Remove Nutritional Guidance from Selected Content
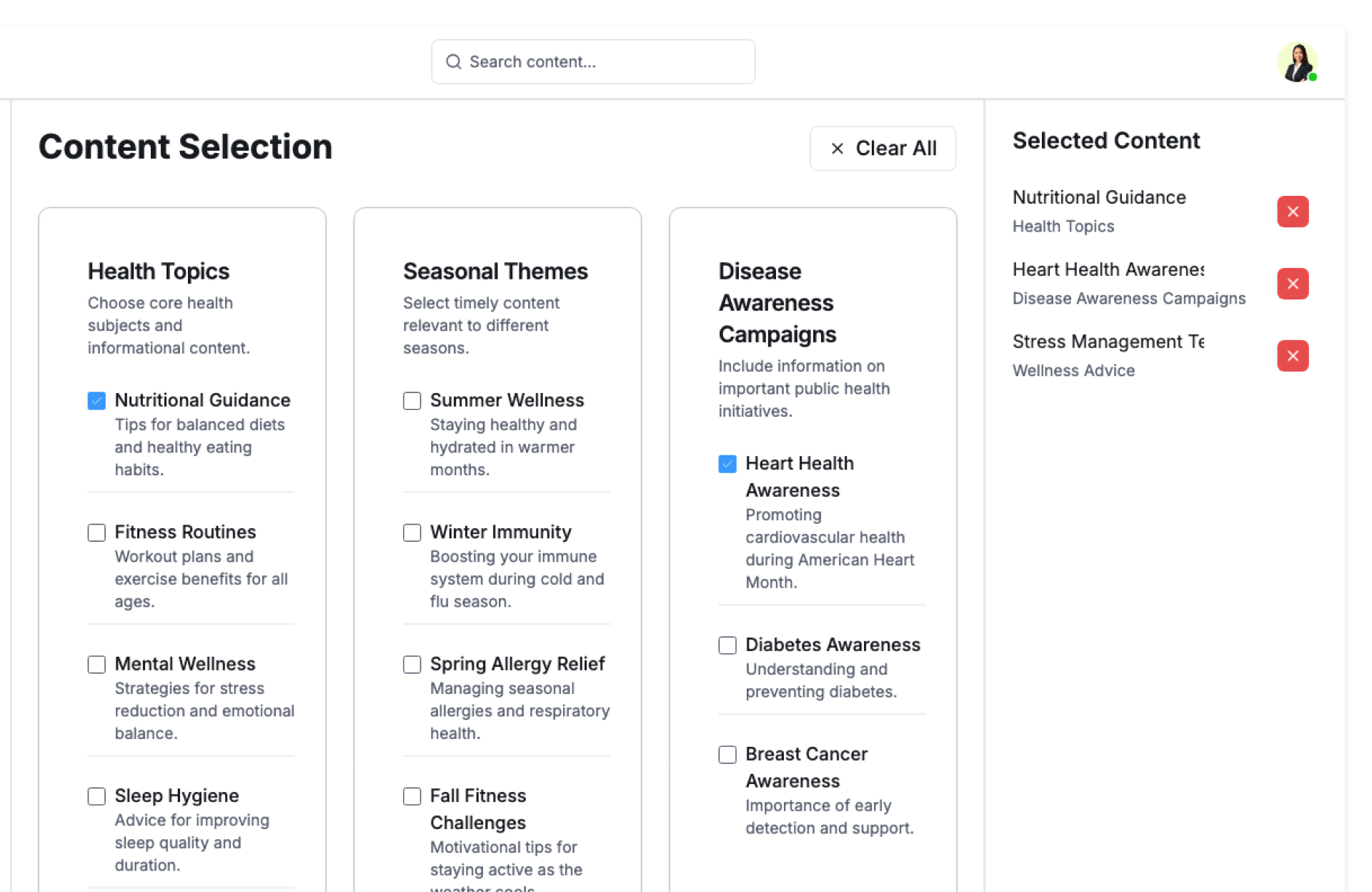Image resolution: width=1372 pixels, height=892 pixels. pyautogui.click(x=1292, y=212)
